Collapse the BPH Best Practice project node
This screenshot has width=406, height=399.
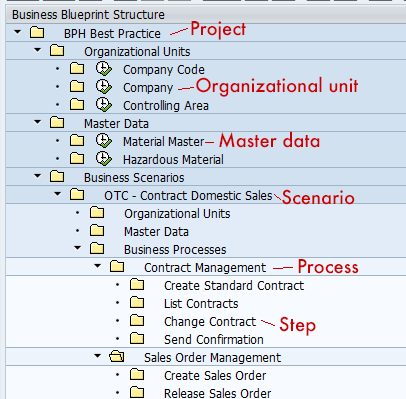[17, 32]
